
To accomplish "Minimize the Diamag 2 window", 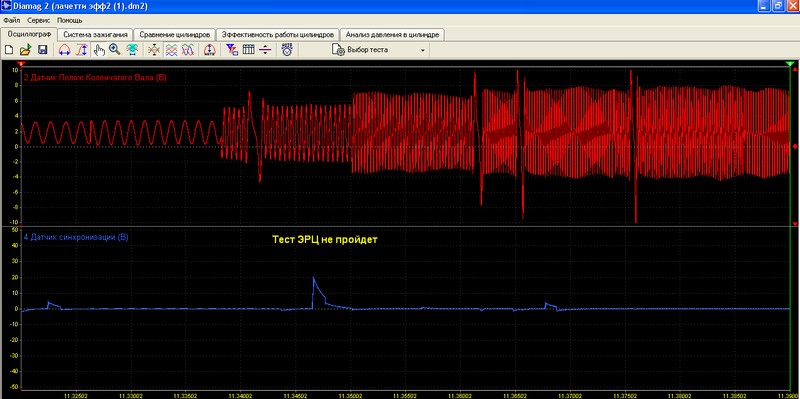I will pyautogui.click(x=764, y=6).
